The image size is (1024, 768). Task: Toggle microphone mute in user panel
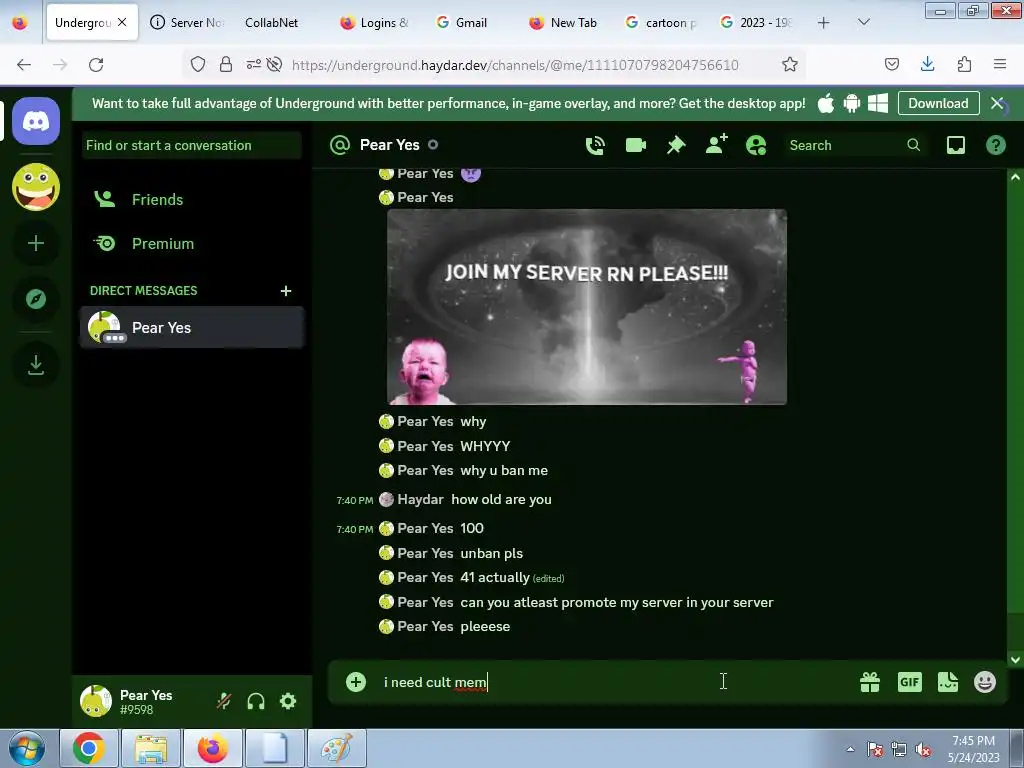[224, 701]
